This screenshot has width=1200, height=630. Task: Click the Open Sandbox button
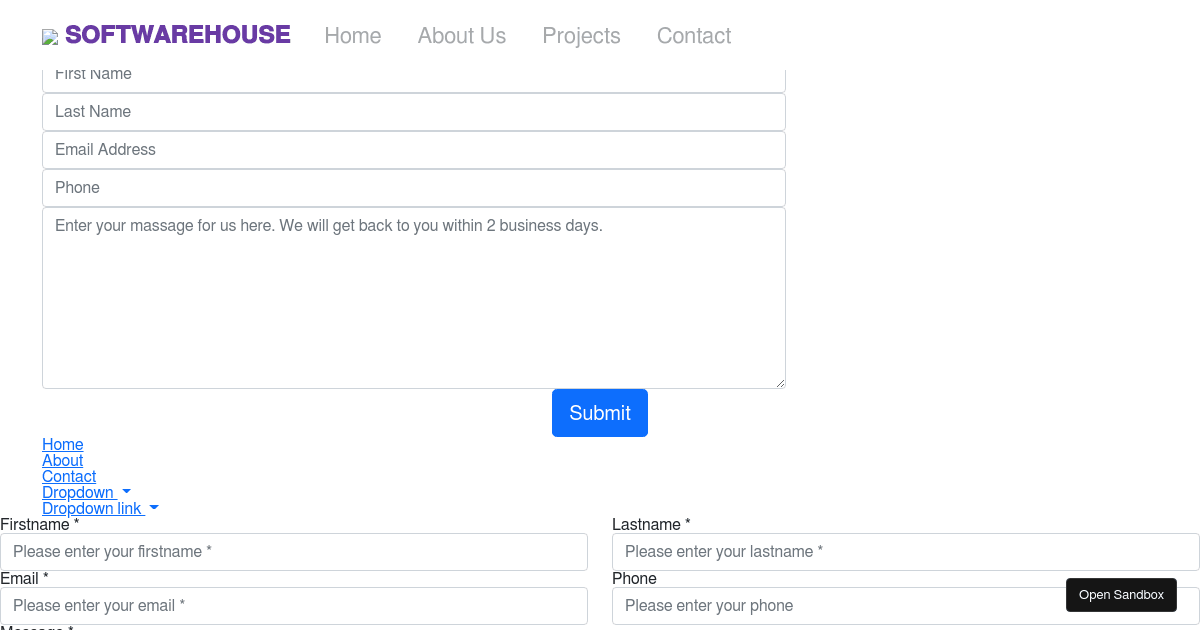tap(1121, 594)
